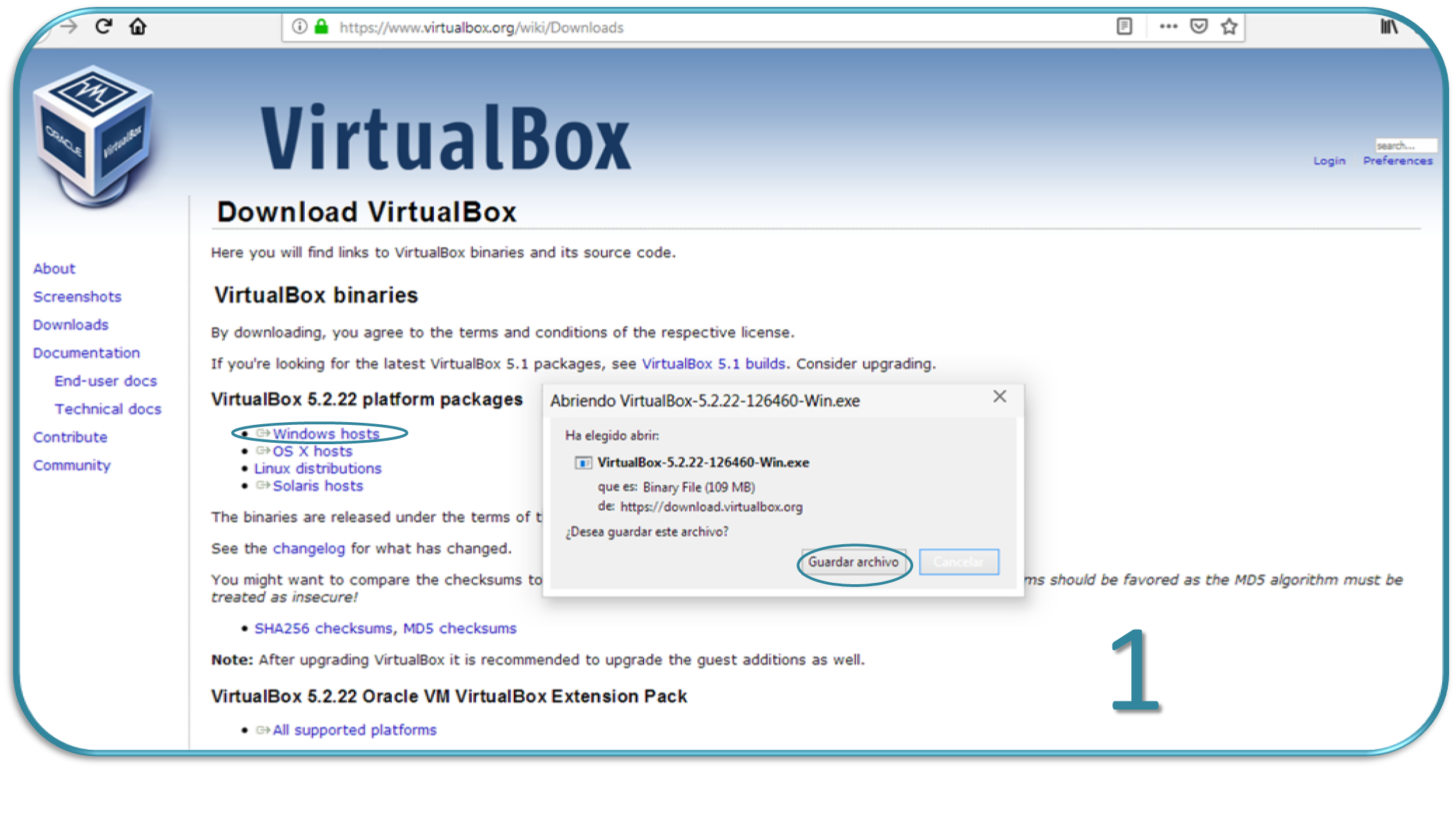Open page actions three-dot menu
Image resolution: width=1456 pixels, height=827 pixels.
pos(1168,27)
